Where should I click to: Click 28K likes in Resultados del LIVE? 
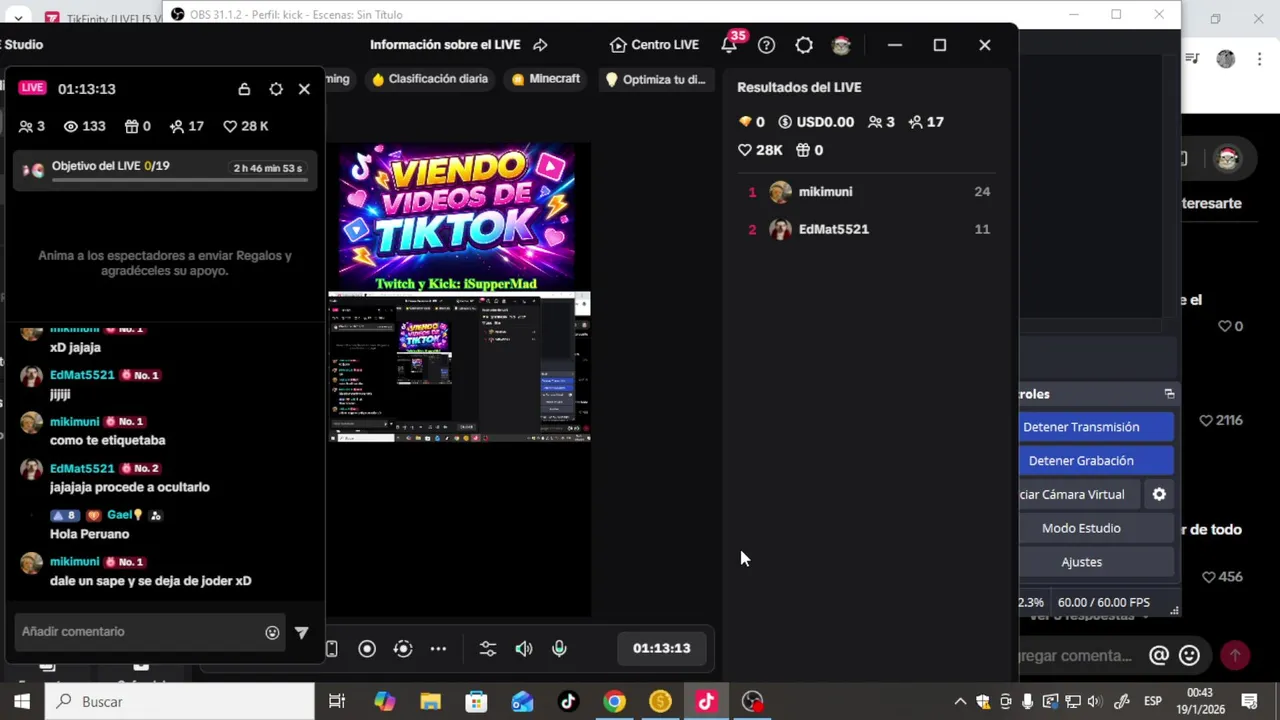coord(760,150)
